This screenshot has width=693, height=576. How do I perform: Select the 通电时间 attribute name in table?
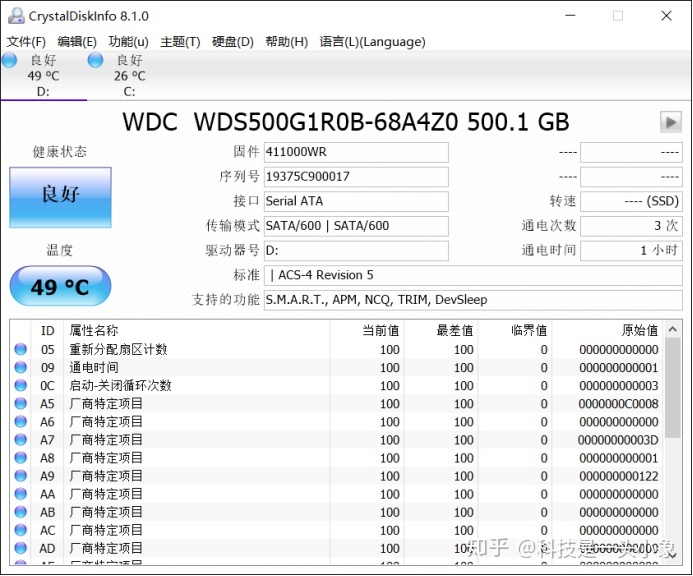point(94,368)
